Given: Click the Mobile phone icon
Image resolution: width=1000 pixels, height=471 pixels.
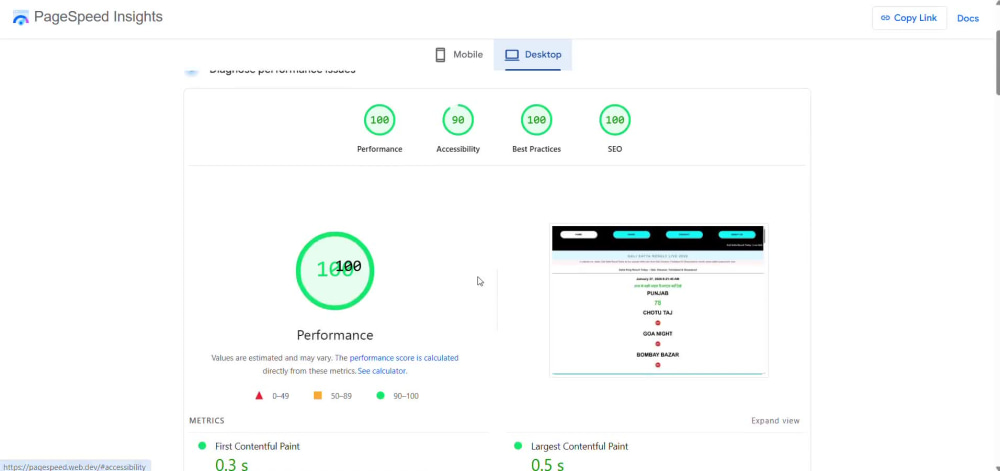Looking at the screenshot, I should (x=440, y=55).
